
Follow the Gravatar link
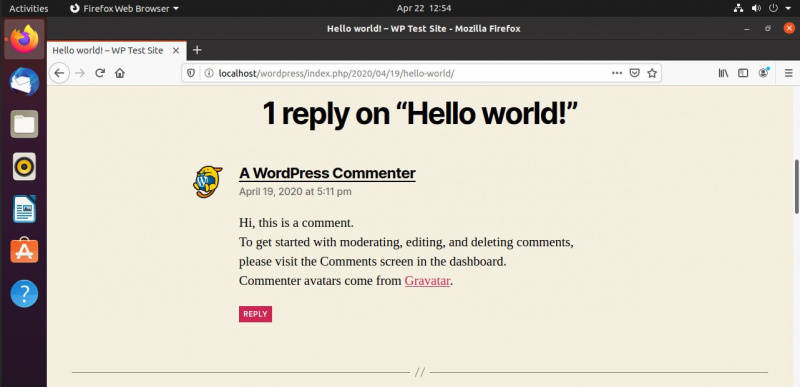427,280
